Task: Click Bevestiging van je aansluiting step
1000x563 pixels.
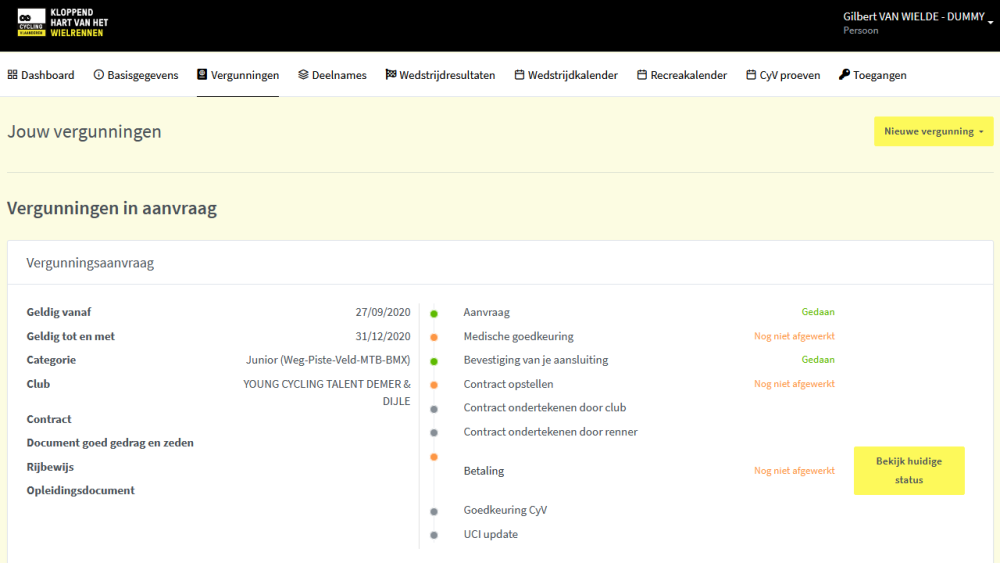Action: coord(536,360)
